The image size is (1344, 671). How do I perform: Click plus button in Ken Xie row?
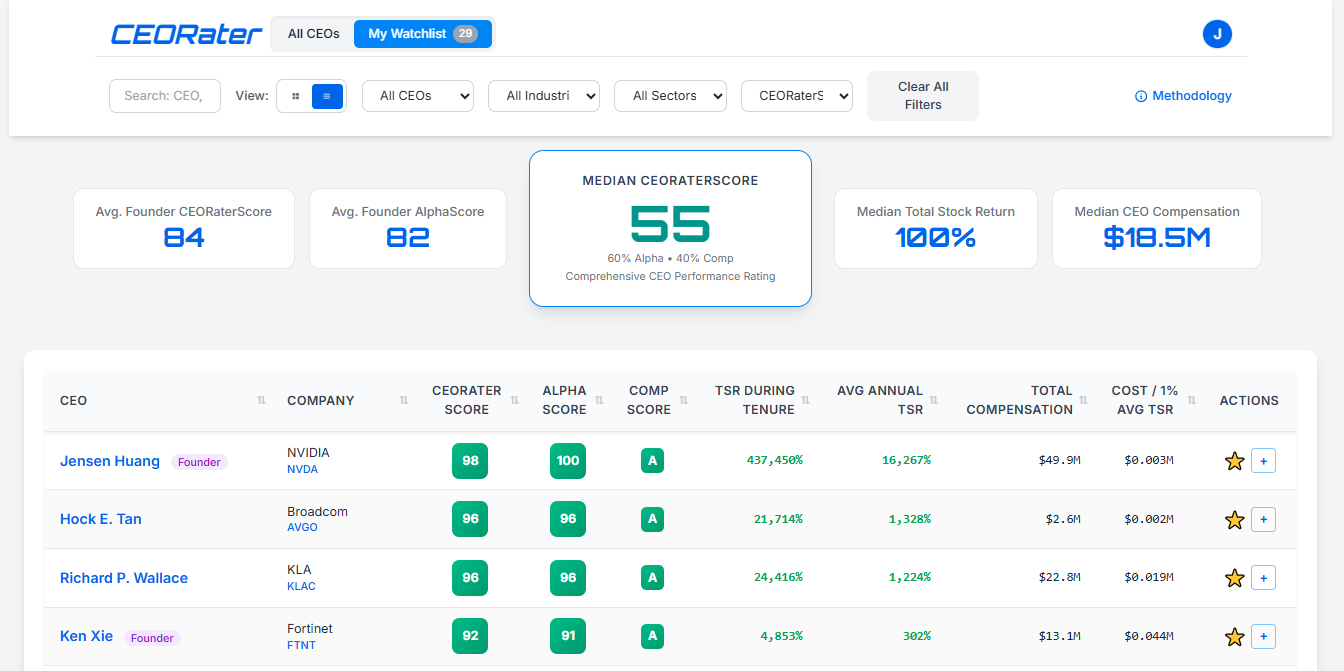click(1263, 637)
